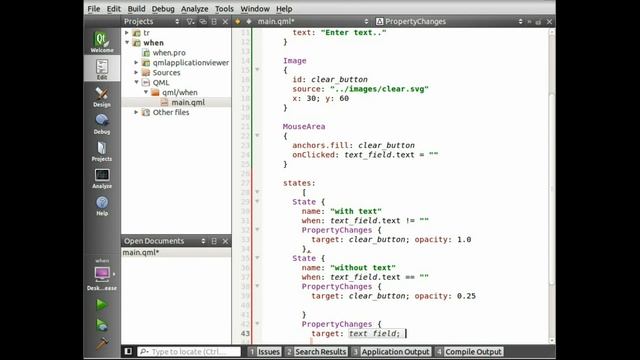Image resolution: width=640 pixels, height=360 pixels.
Task: Open the main.qml file selector dropdown
Action: click(366, 22)
